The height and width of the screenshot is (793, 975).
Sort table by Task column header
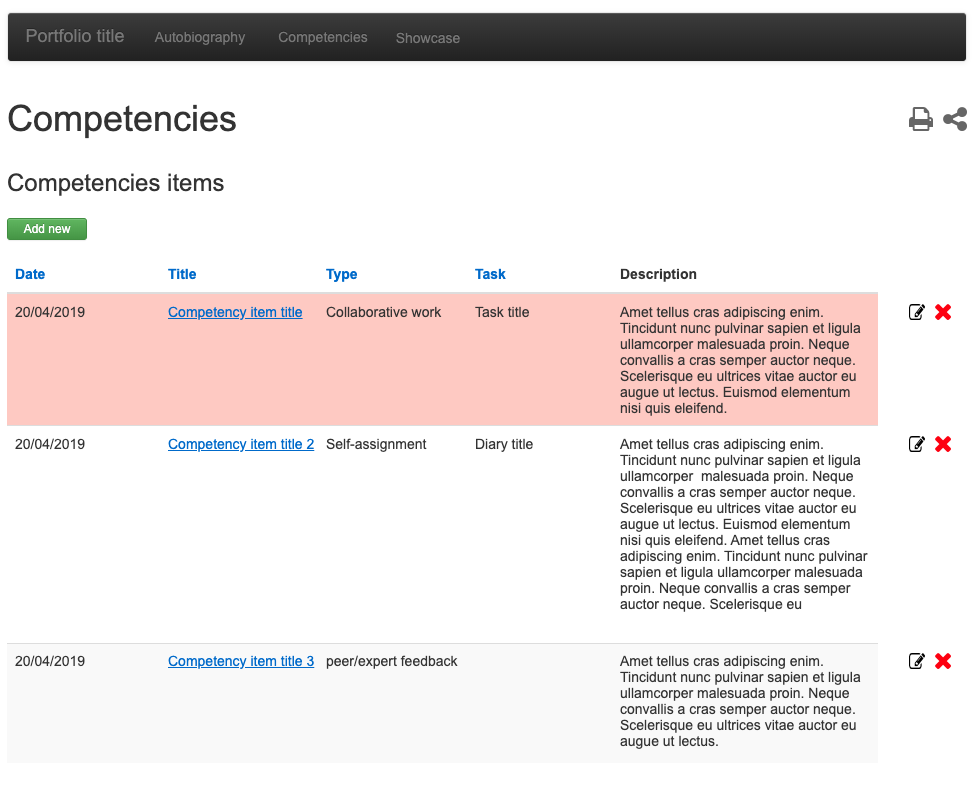pos(490,275)
